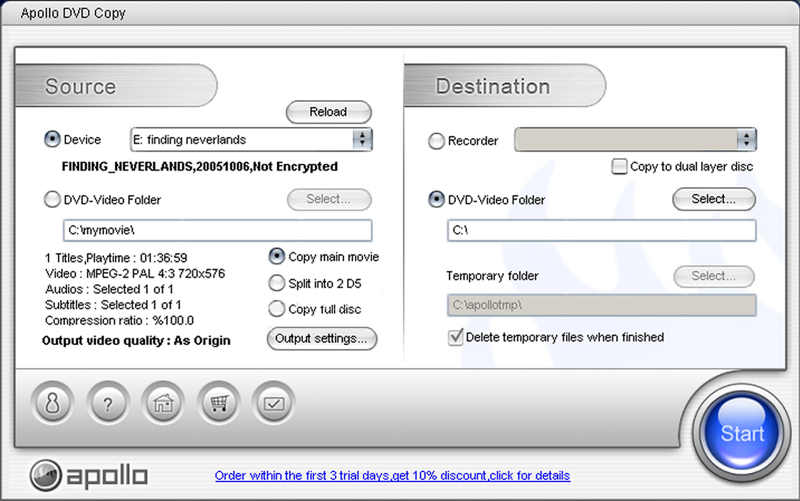Select Copy main movie mode
Screen dimensions: 800x501
(277, 256)
